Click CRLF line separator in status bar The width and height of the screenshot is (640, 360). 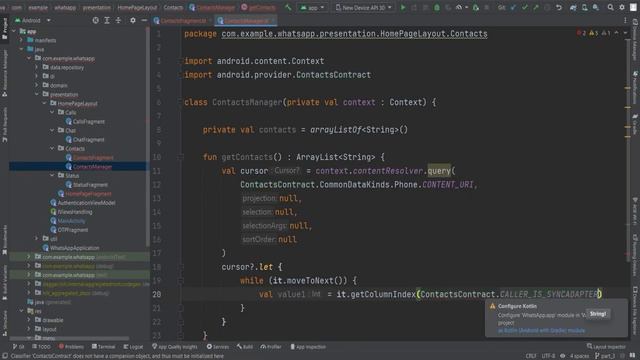click(x=531, y=356)
